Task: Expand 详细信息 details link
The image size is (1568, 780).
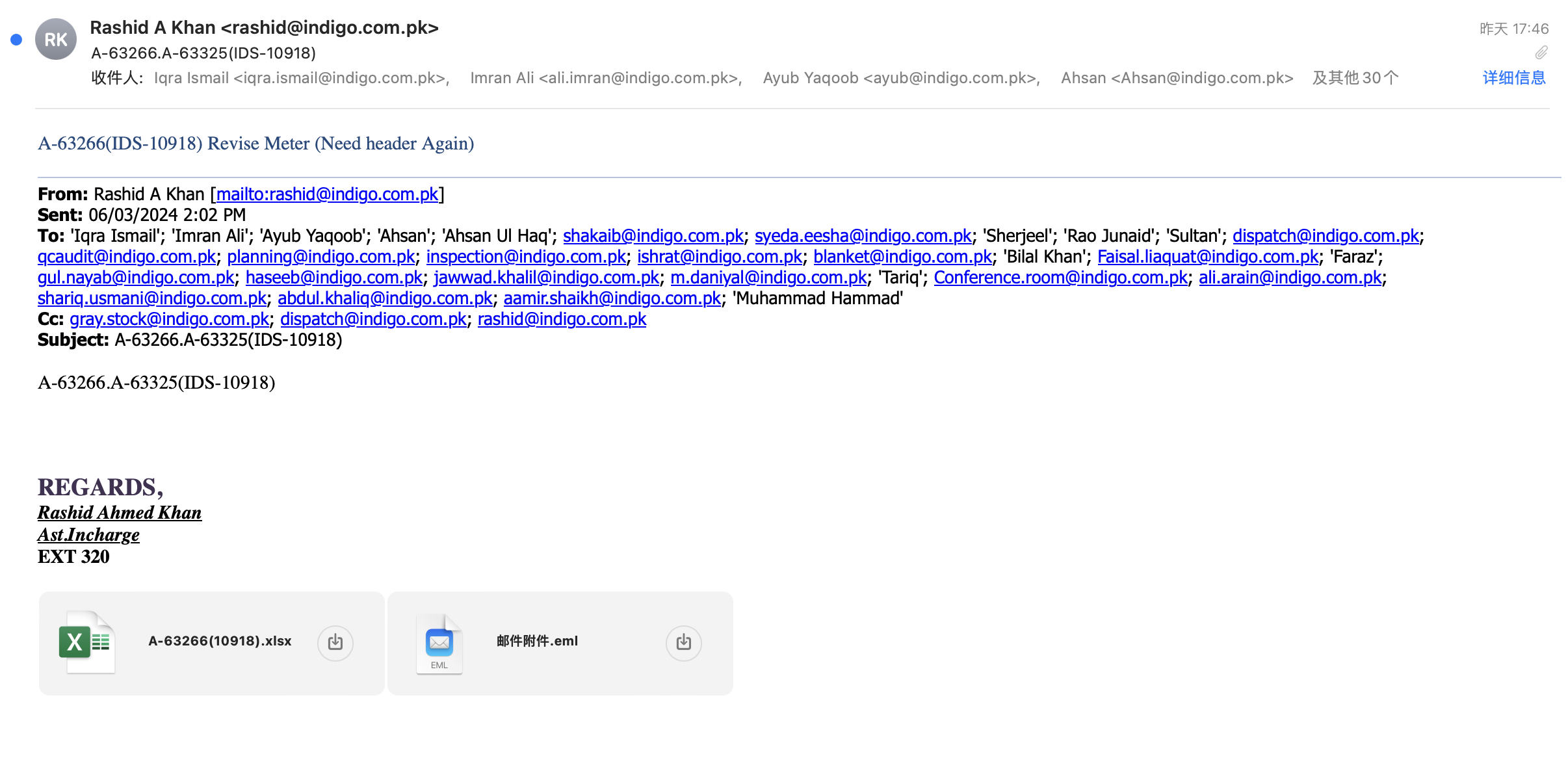Action: (x=1513, y=78)
